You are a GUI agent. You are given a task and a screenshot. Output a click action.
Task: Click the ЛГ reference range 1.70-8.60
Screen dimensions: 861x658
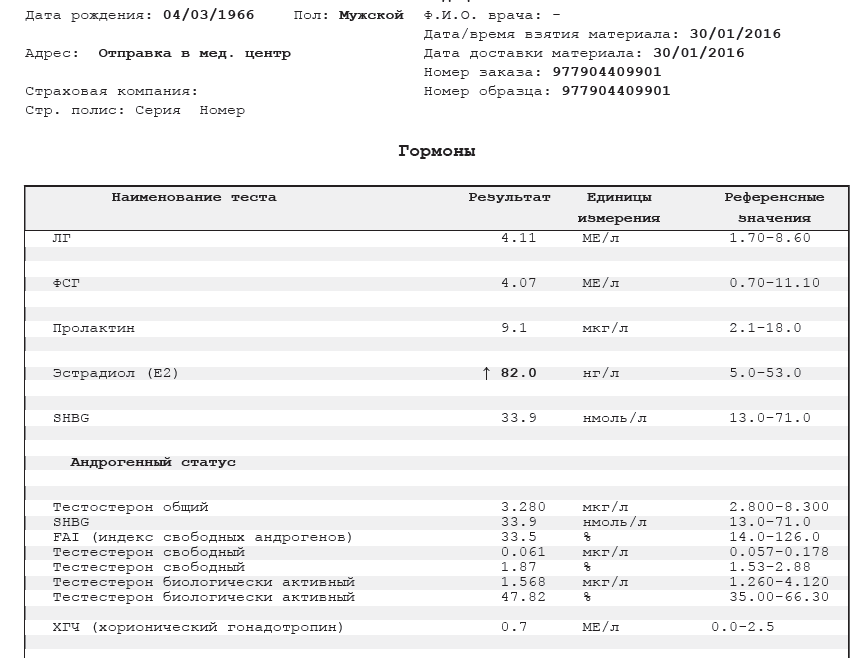(x=770, y=238)
